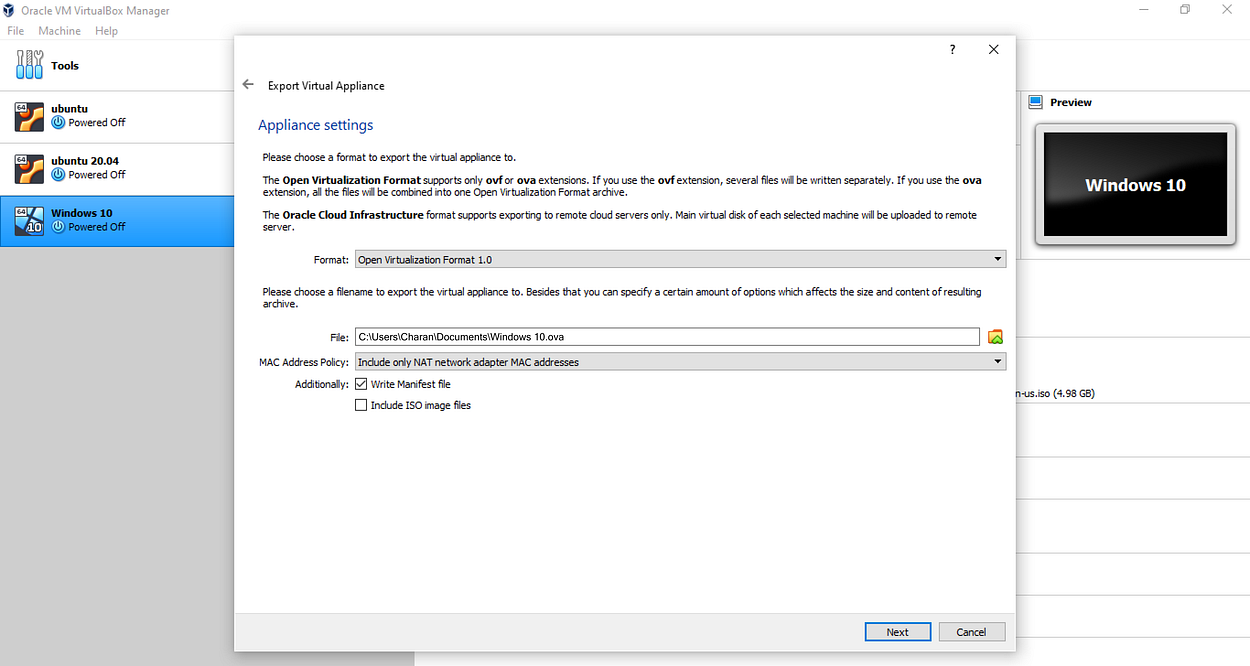Open the File menu
1250x666 pixels.
[x=16, y=31]
